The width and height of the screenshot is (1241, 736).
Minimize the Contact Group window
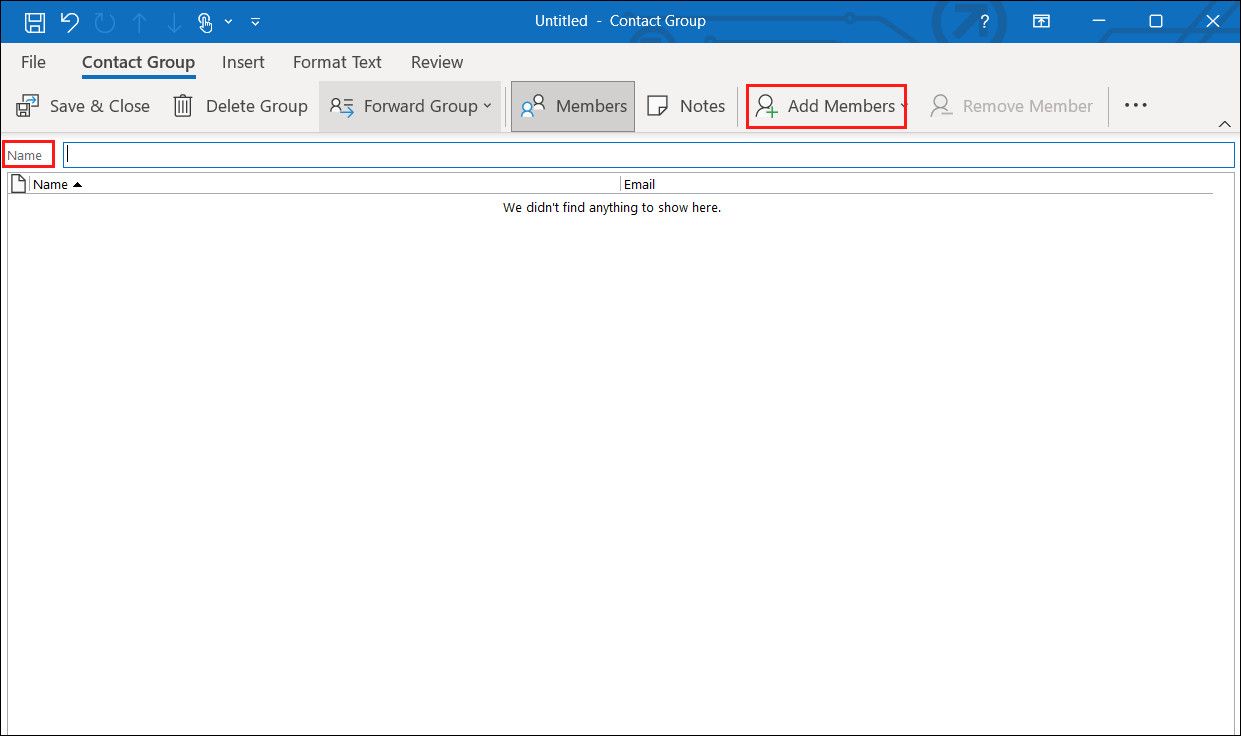pyautogui.click(x=1099, y=21)
